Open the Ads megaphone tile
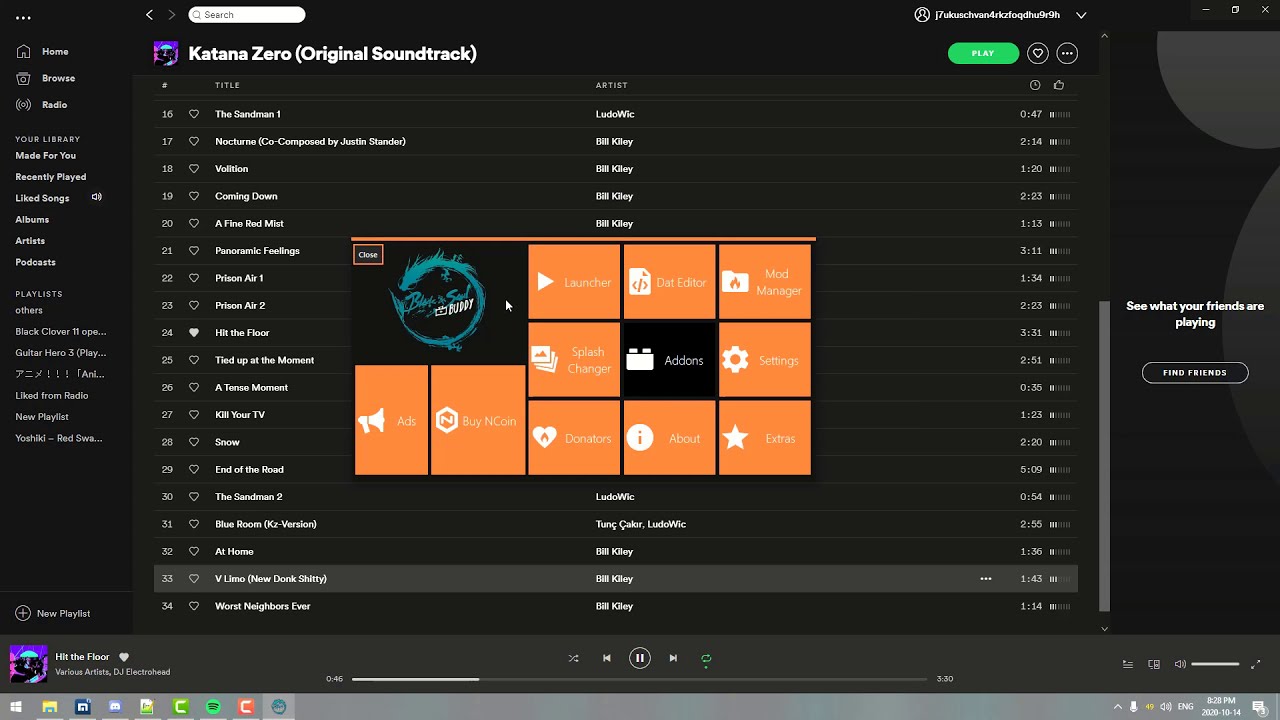Image resolution: width=1280 pixels, height=720 pixels. pyautogui.click(x=391, y=420)
